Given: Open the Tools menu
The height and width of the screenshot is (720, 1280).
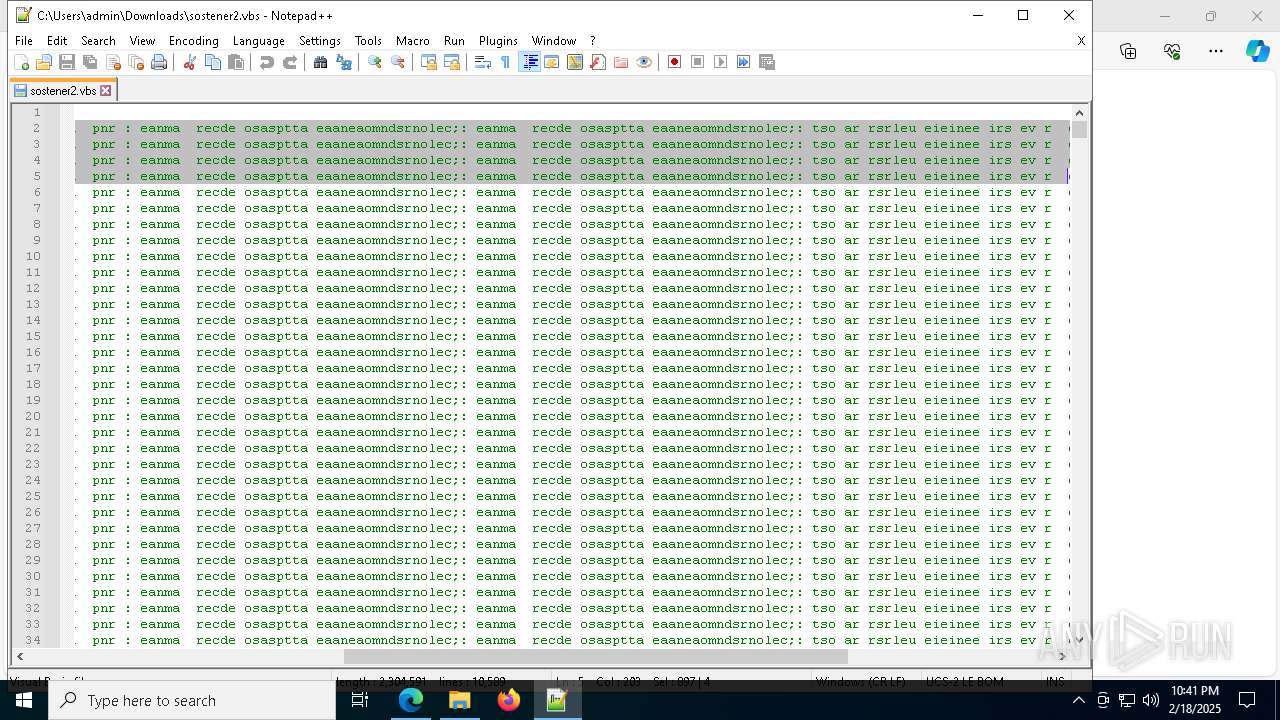Looking at the screenshot, I should pyautogui.click(x=368, y=41).
